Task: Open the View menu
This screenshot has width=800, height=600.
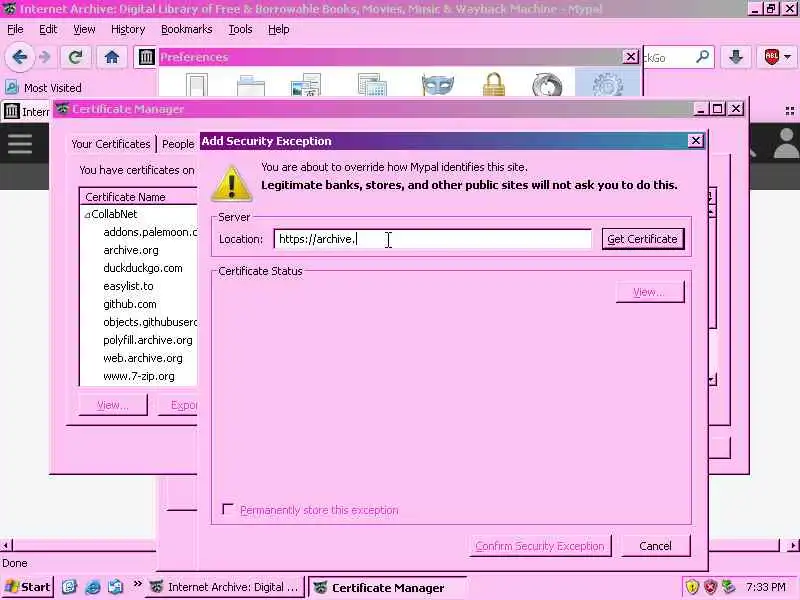Action: point(84,30)
